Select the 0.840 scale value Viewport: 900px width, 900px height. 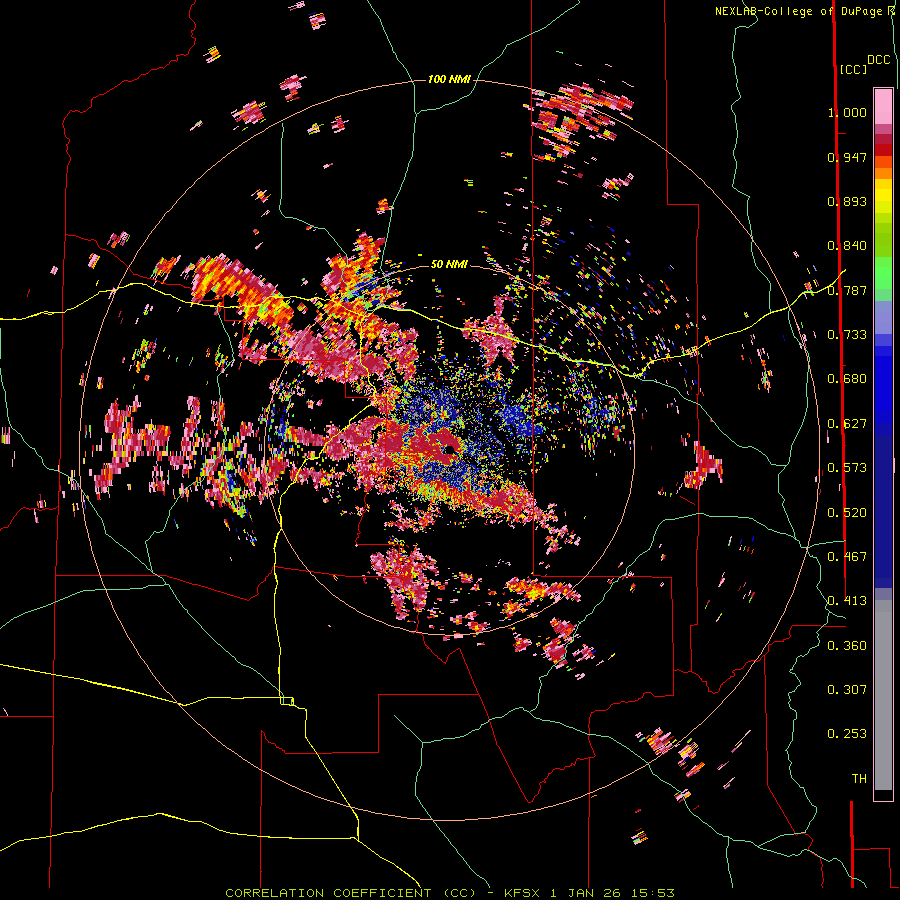(x=847, y=246)
